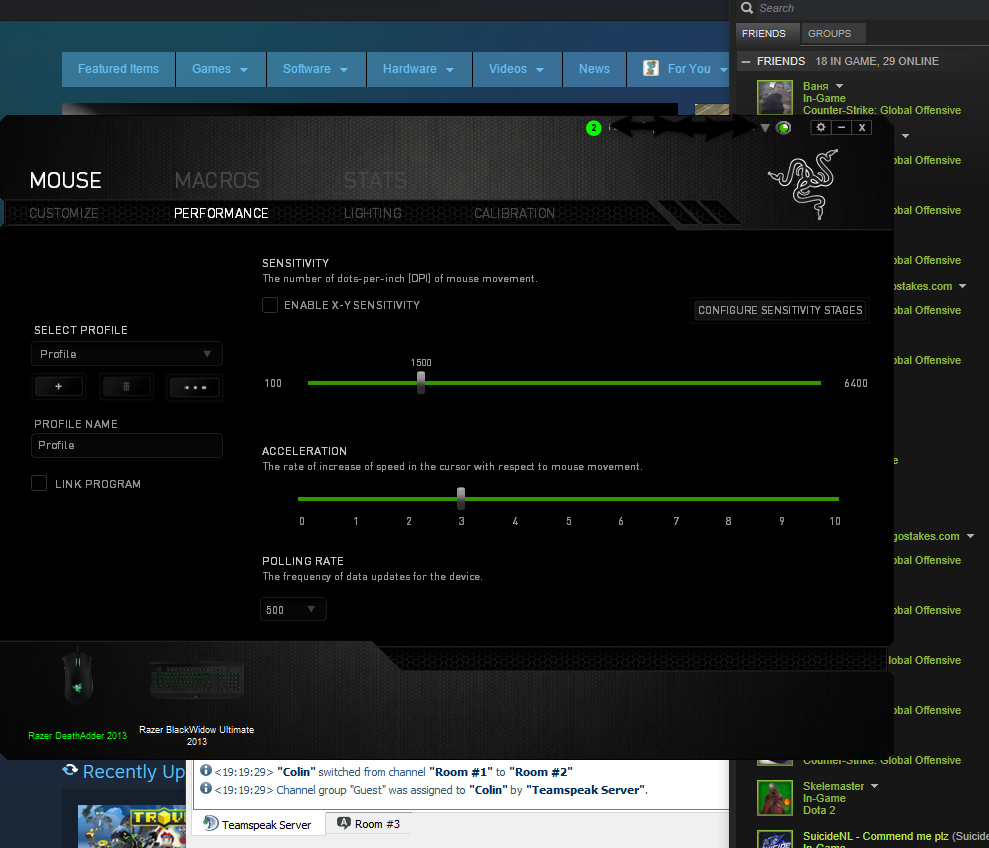Open profile options three-dots button
The image size is (989, 848).
point(195,387)
